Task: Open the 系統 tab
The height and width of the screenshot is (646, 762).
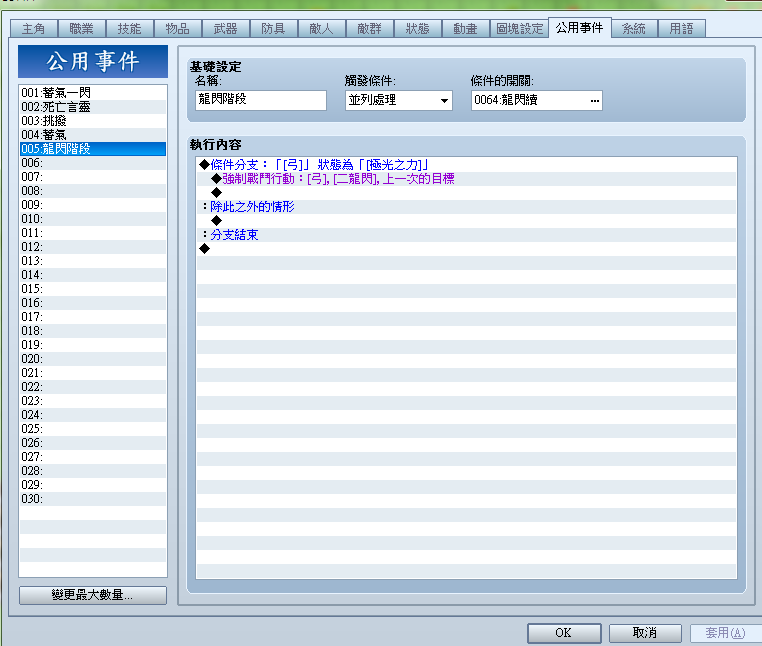Action: point(634,29)
